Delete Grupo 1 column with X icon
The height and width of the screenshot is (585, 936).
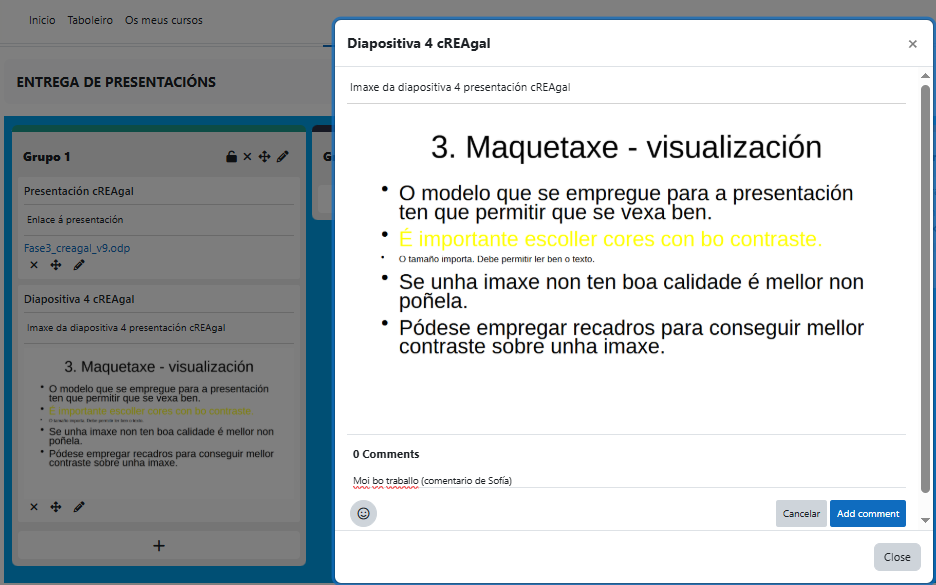(x=247, y=157)
